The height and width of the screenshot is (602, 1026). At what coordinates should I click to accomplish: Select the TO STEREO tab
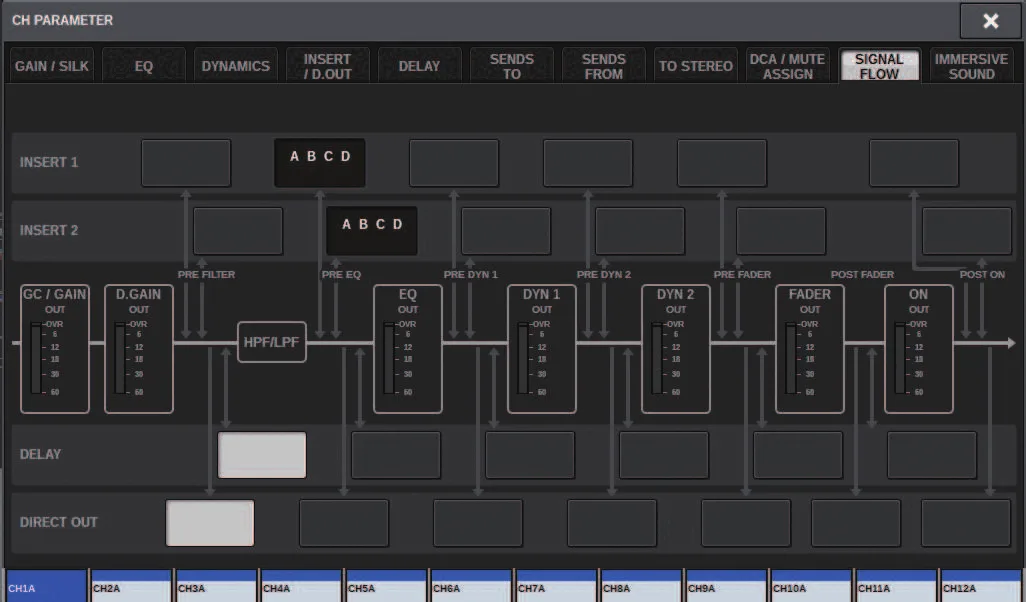(696, 66)
